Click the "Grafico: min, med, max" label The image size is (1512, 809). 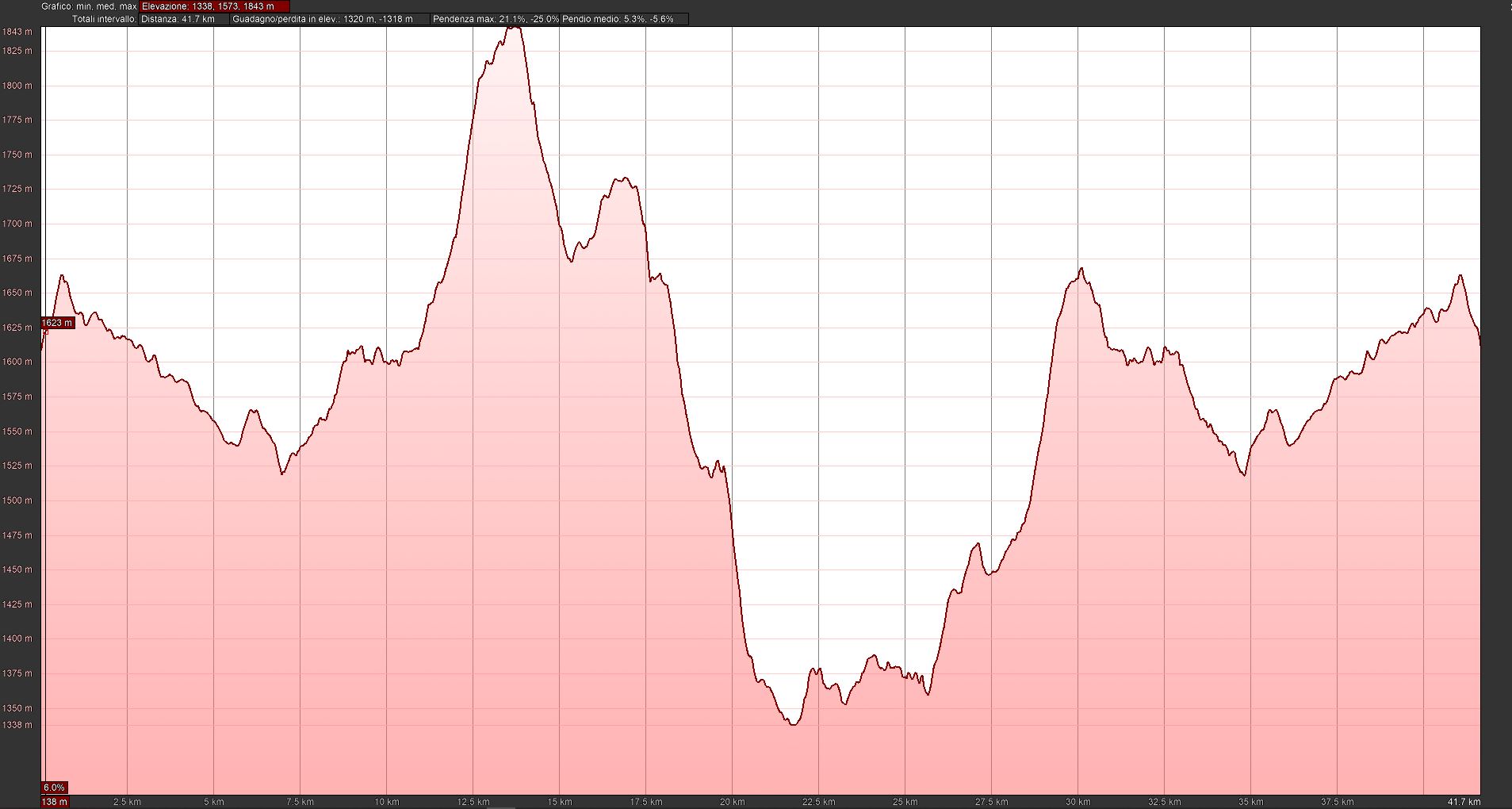pyautogui.click(x=89, y=6)
